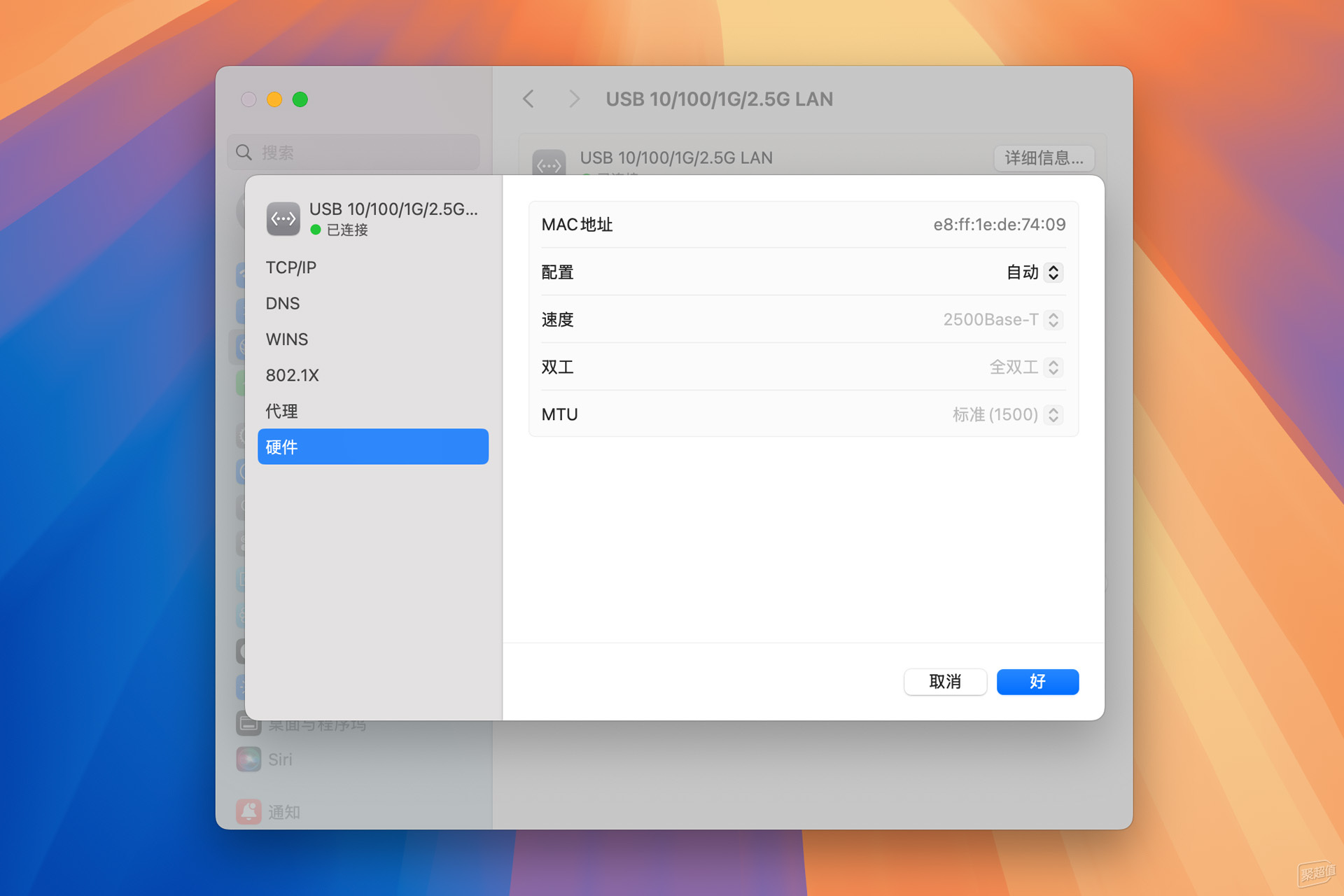
Task: Click the 配置 label
Action: point(557,272)
